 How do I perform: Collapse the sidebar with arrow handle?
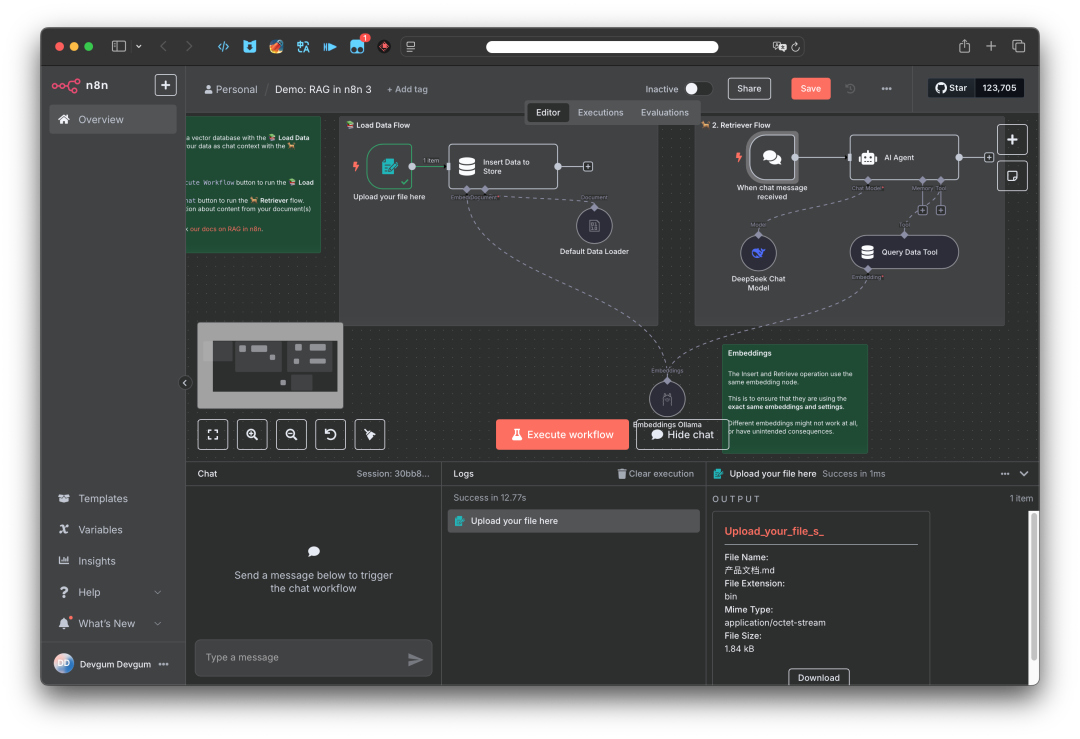coord(185,383)
